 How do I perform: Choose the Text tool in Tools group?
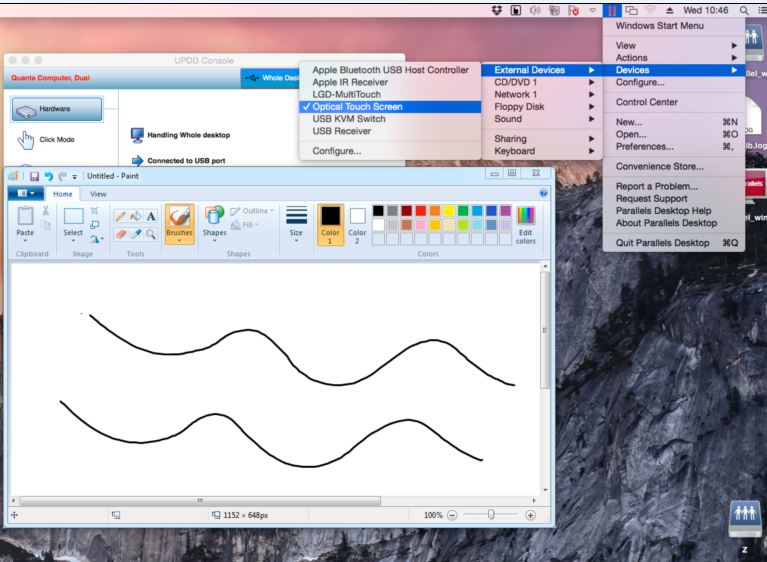point(151,216)
